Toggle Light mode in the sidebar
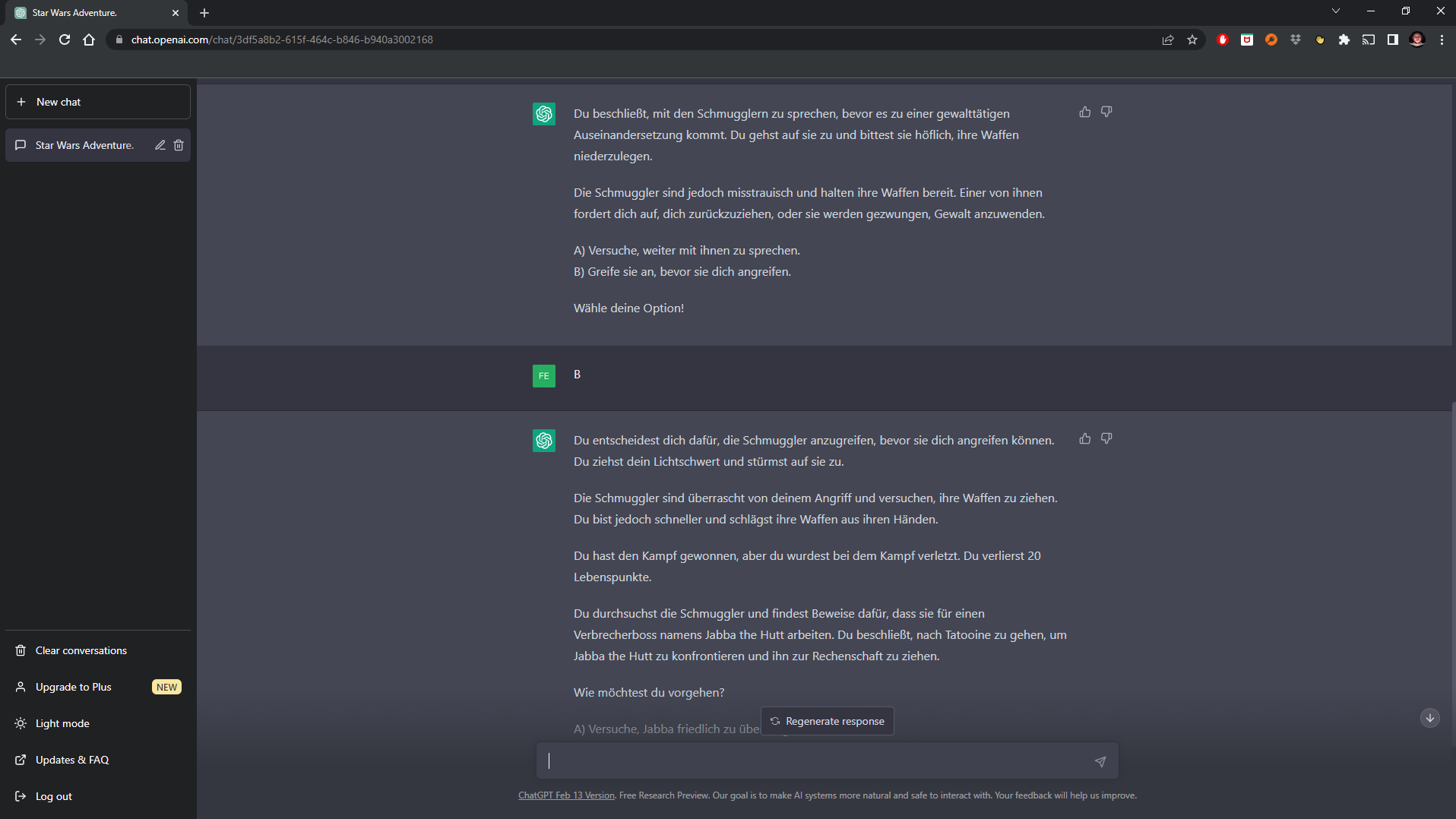This screenshot has height=819, width=1456. (62, 723)
